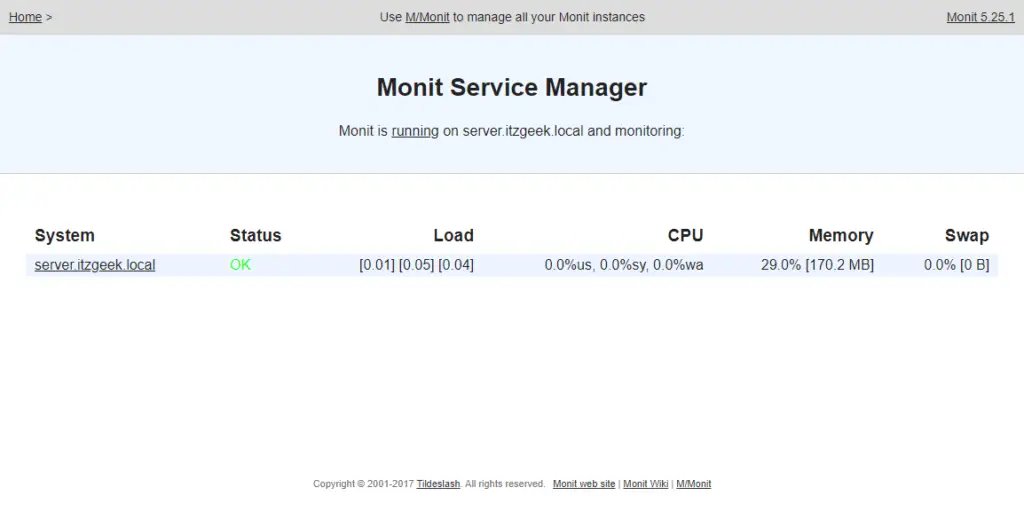This screenshot has height=519, width=1024.
Task: Select the System column header
Action: coord(65,236)
